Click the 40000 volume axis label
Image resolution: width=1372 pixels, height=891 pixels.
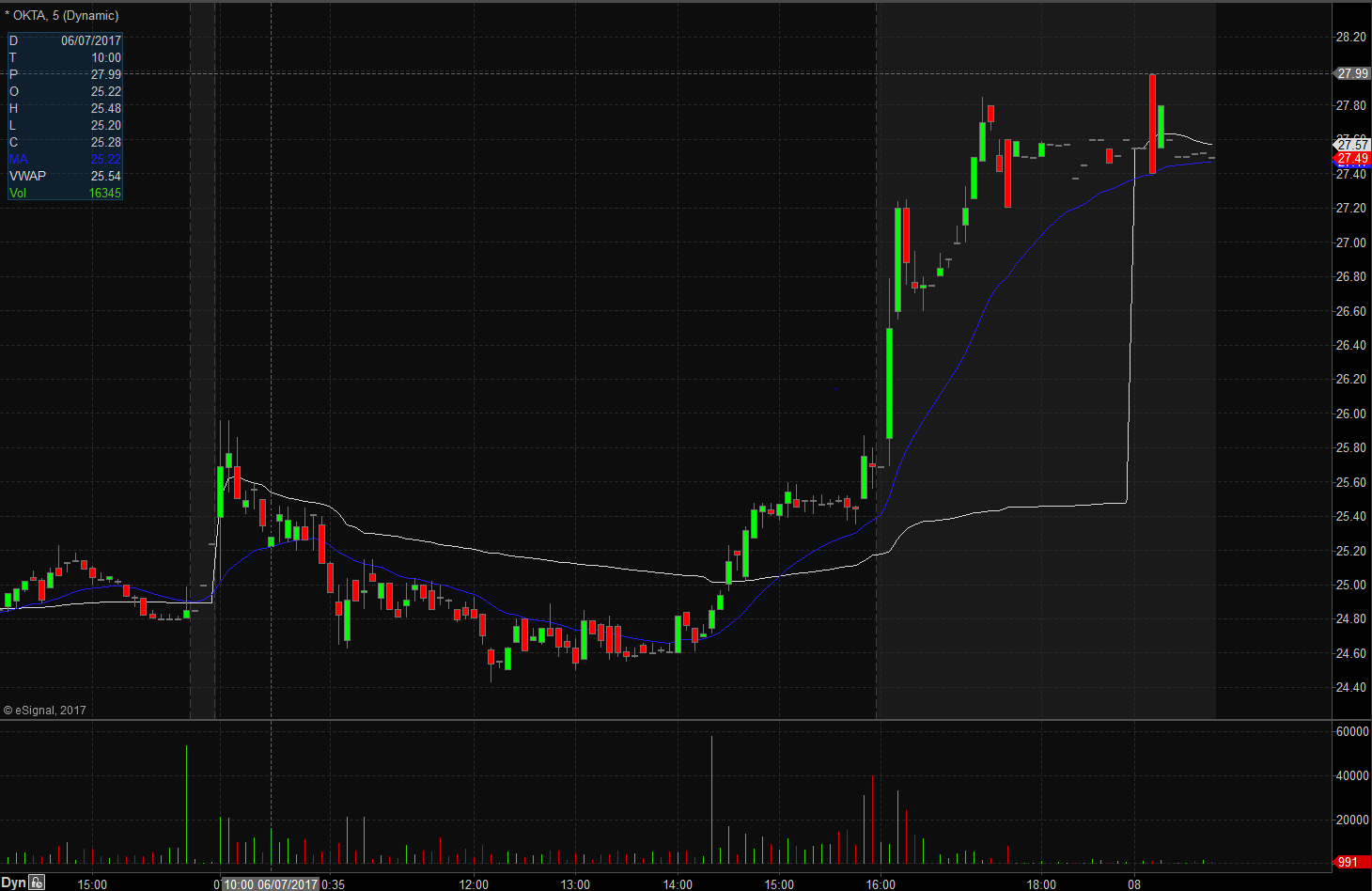coord(1352,775)
